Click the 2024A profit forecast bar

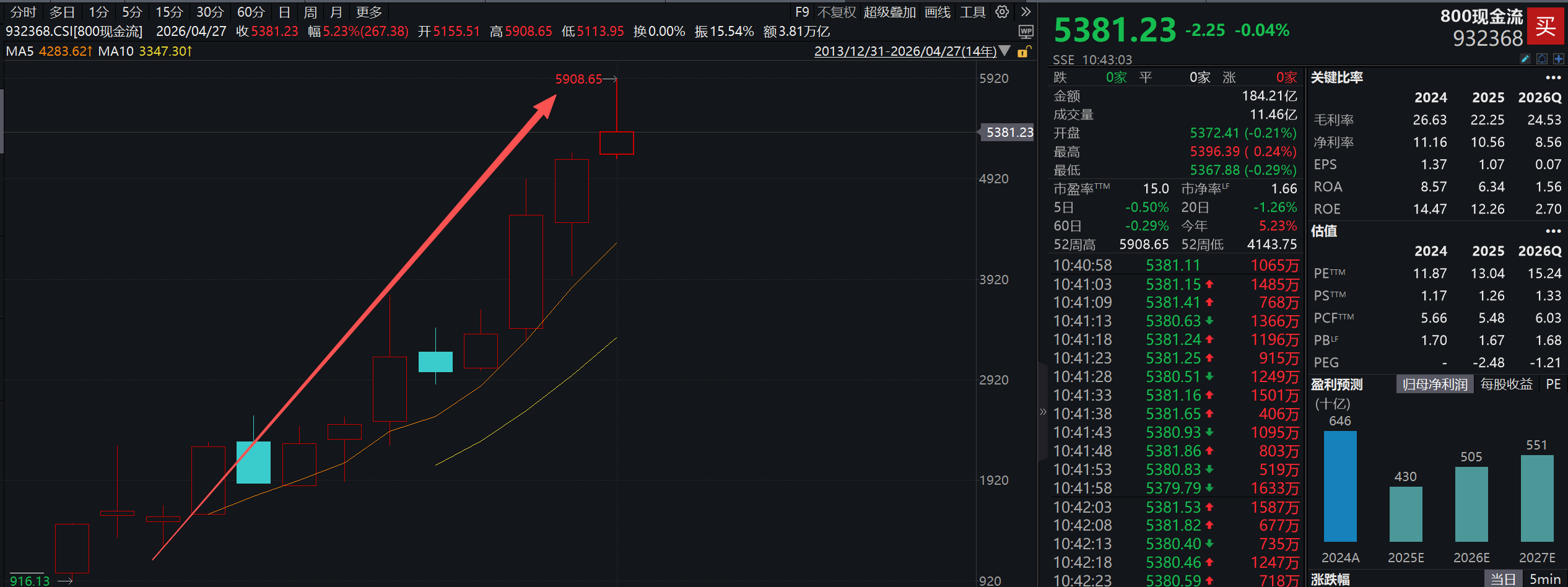pyautogui.click(x=1340, y=486)
